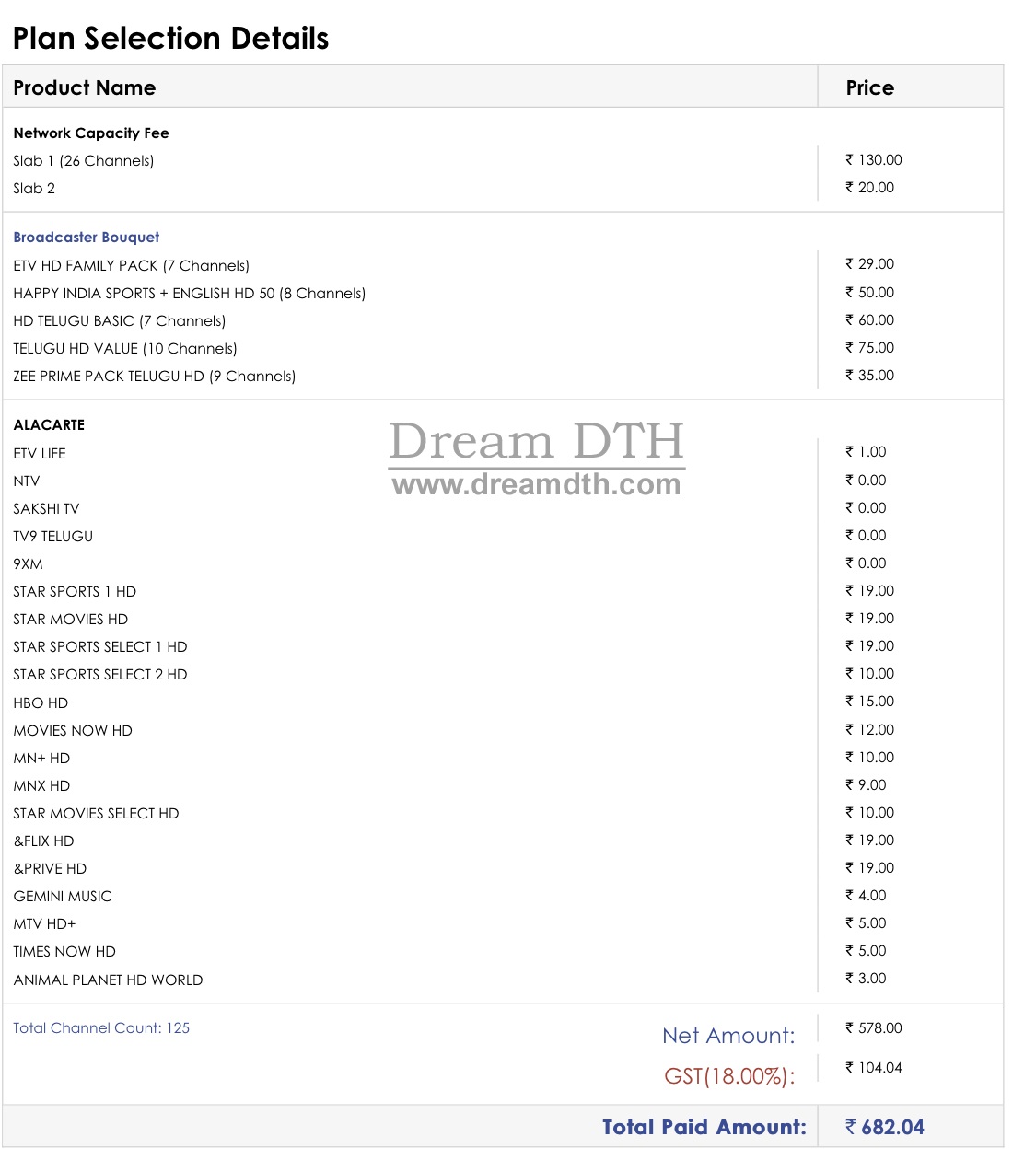Select the 'GEMINI MUSIC' channel row

point(63,896)
